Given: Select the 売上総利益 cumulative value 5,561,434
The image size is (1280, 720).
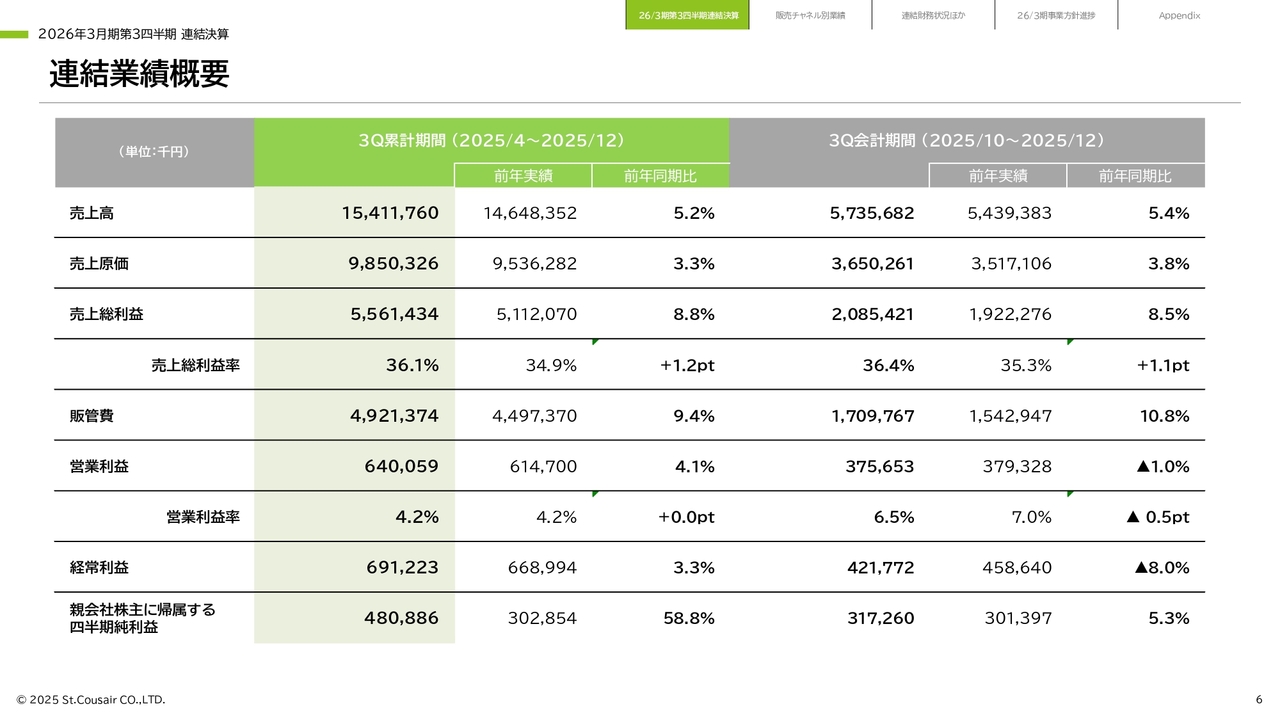Looking at the screenshot, I should click(394, 314).
